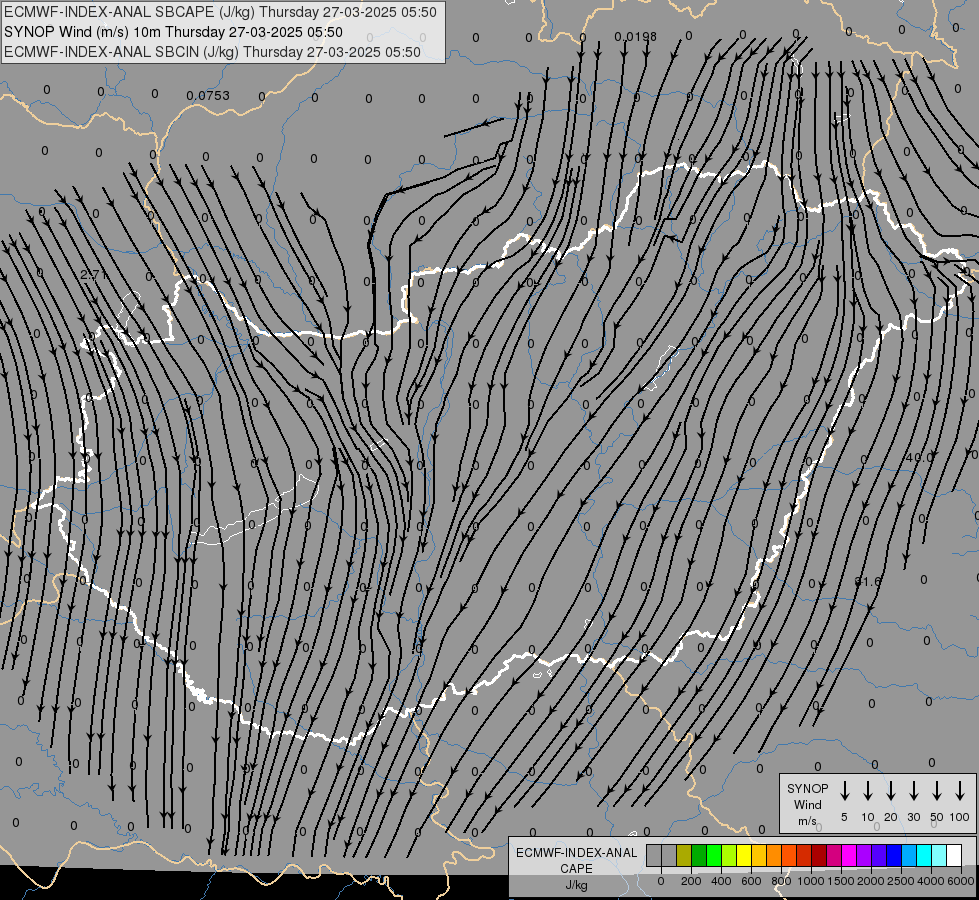Click the 600 tick label on colorbar
Image resolution: width=979 pixels, height=900 pixels.
click(x=751, y=881)
